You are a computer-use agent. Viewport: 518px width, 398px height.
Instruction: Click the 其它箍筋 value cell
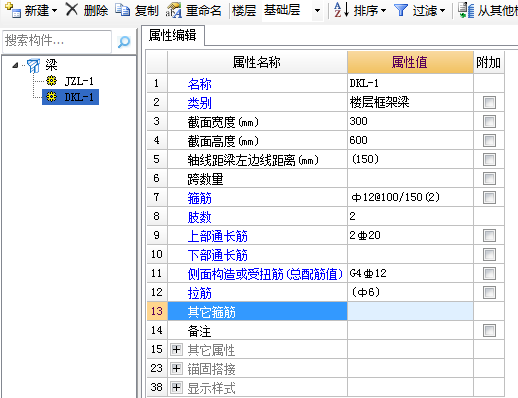click(410, 311)
